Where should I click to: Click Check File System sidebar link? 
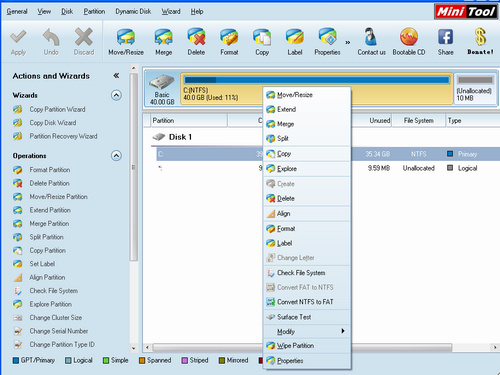click(x=54, y=291)
